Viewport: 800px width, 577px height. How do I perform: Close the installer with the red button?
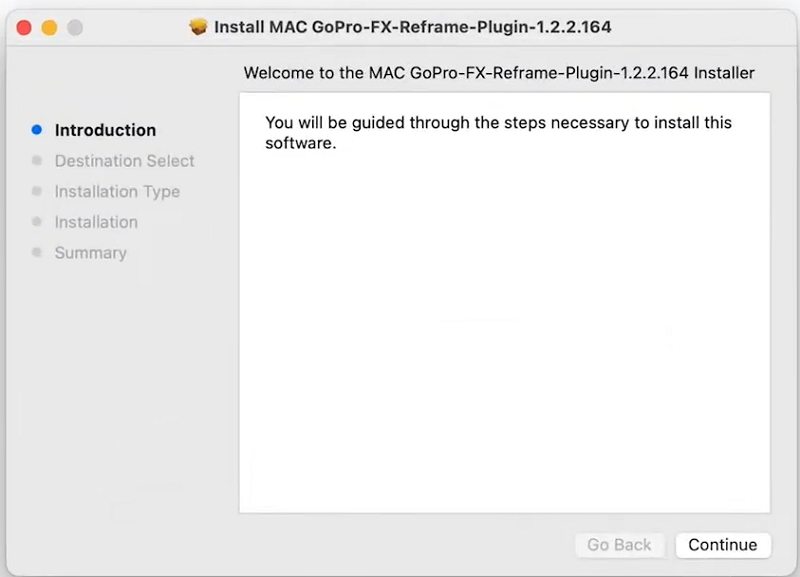click(x=24, y=28)
